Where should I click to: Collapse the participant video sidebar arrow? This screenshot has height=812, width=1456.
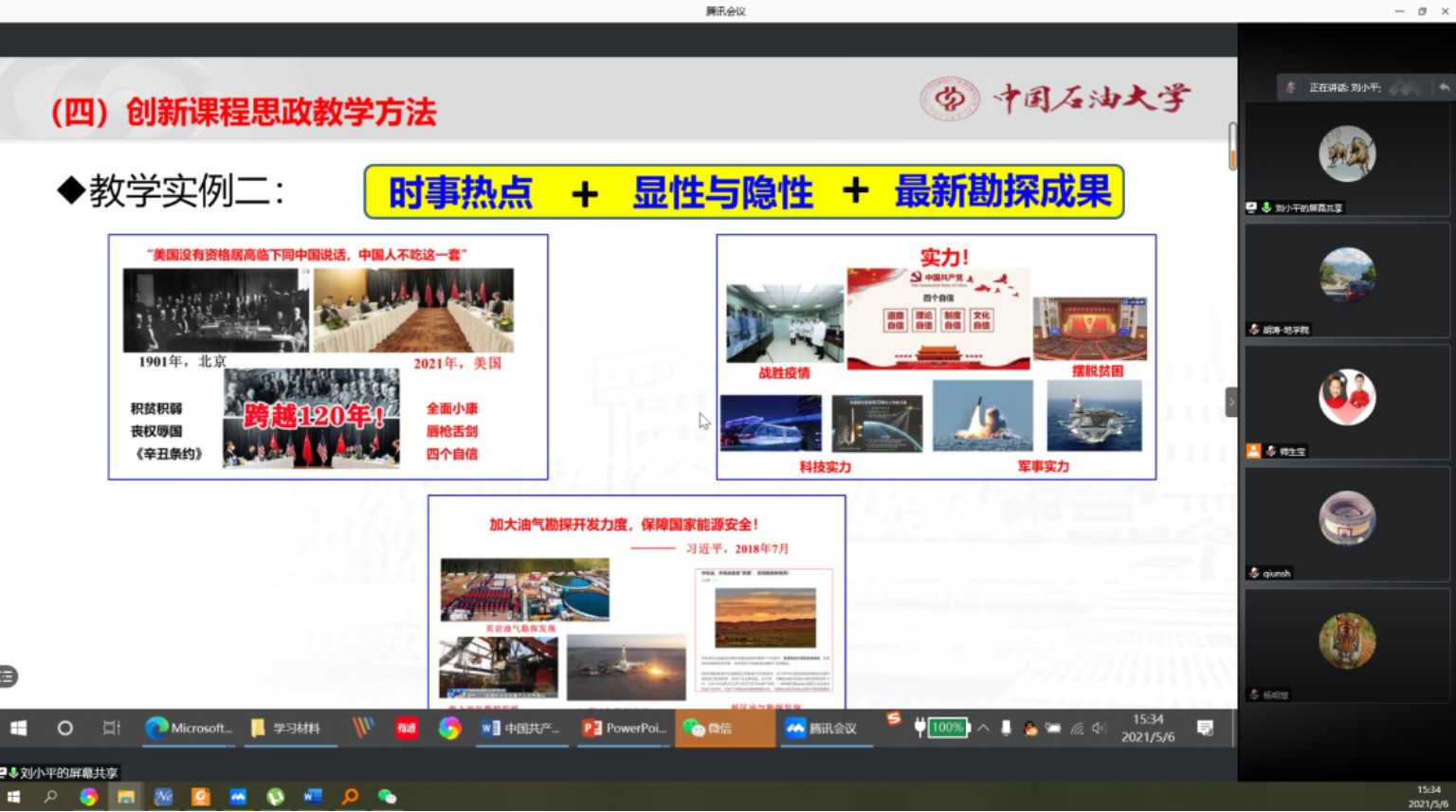(1231, 402)
